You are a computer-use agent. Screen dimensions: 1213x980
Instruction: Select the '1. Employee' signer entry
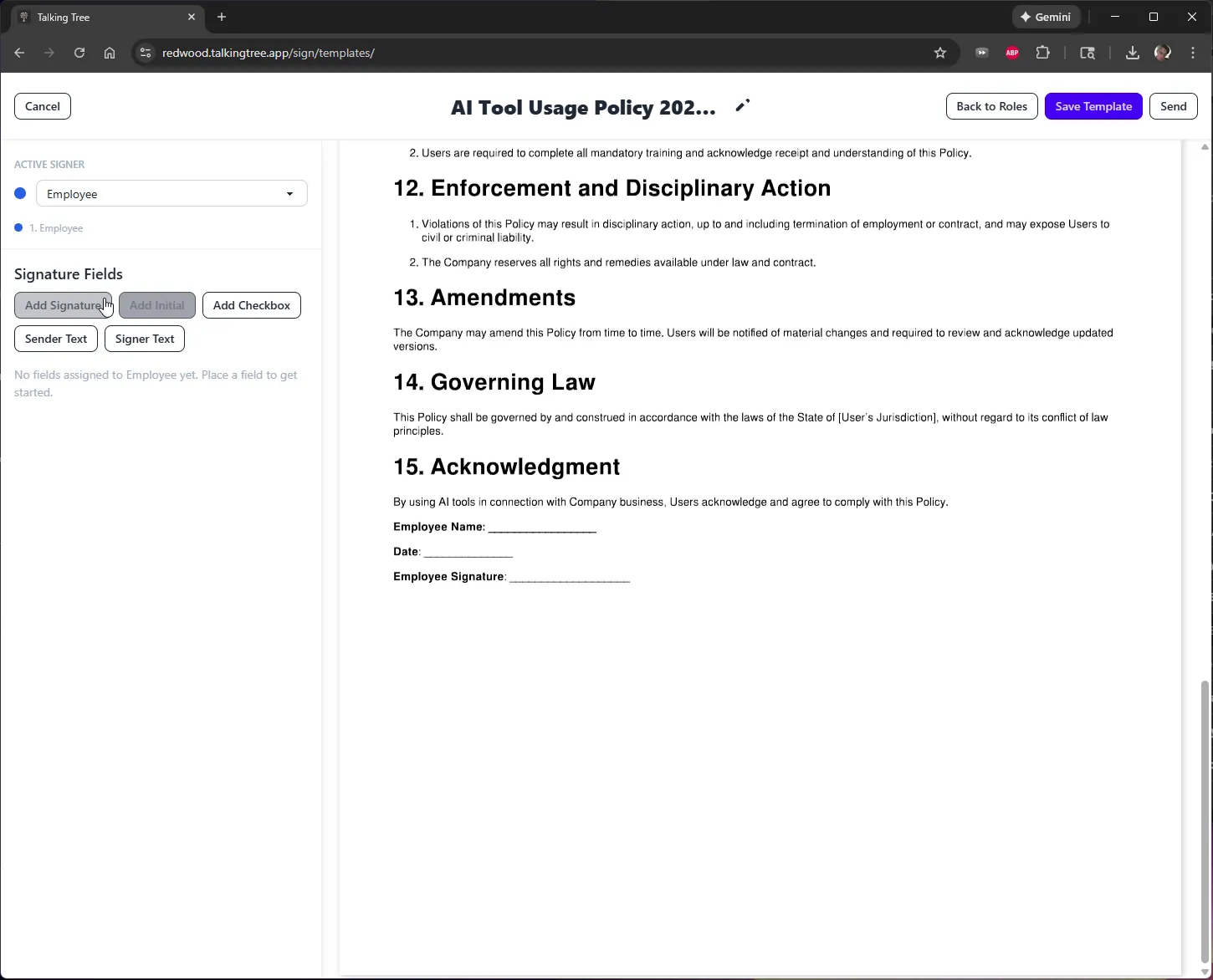pos(49,227)
